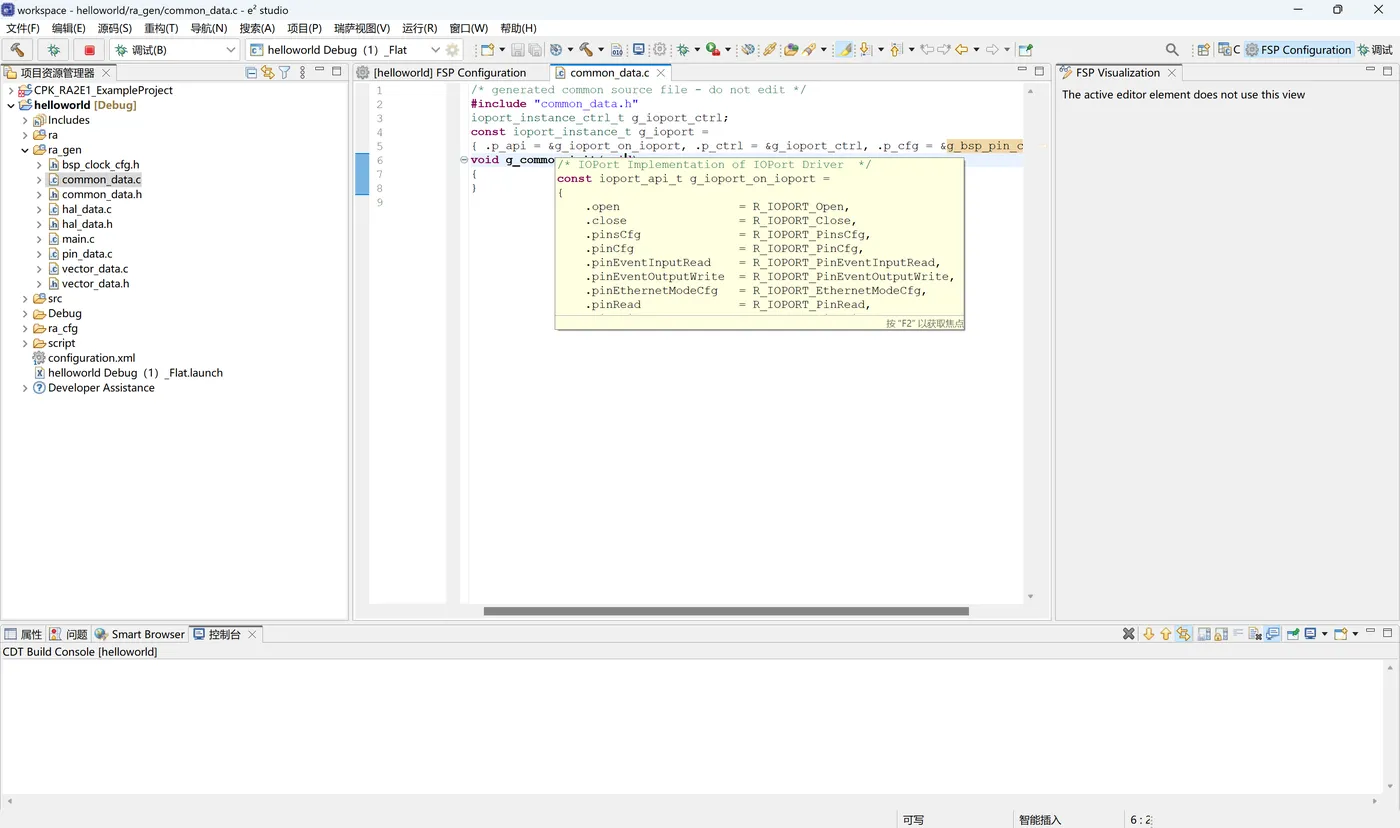Switch to the 调试 debug perspective
This screenshot has height=828, width=1400.
point(1375,49)
